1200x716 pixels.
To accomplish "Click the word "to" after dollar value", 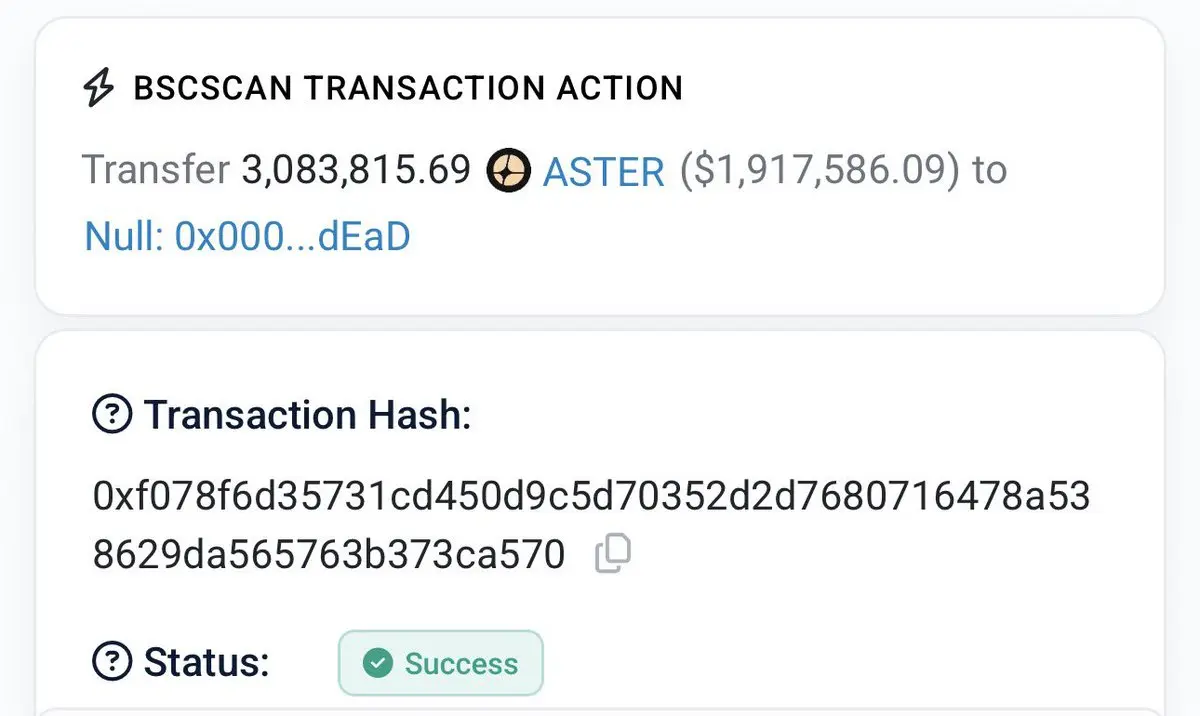I will [989, 172].
